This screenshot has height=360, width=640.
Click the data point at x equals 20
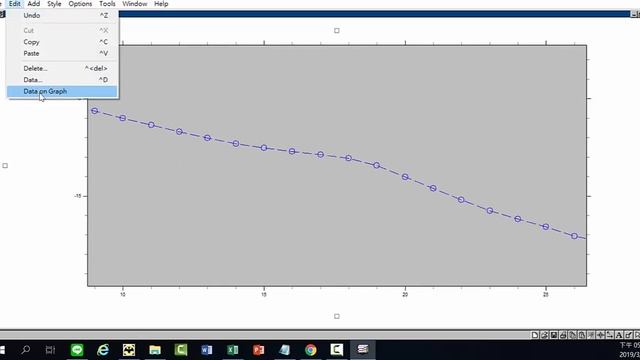click(x=405, y=177)
